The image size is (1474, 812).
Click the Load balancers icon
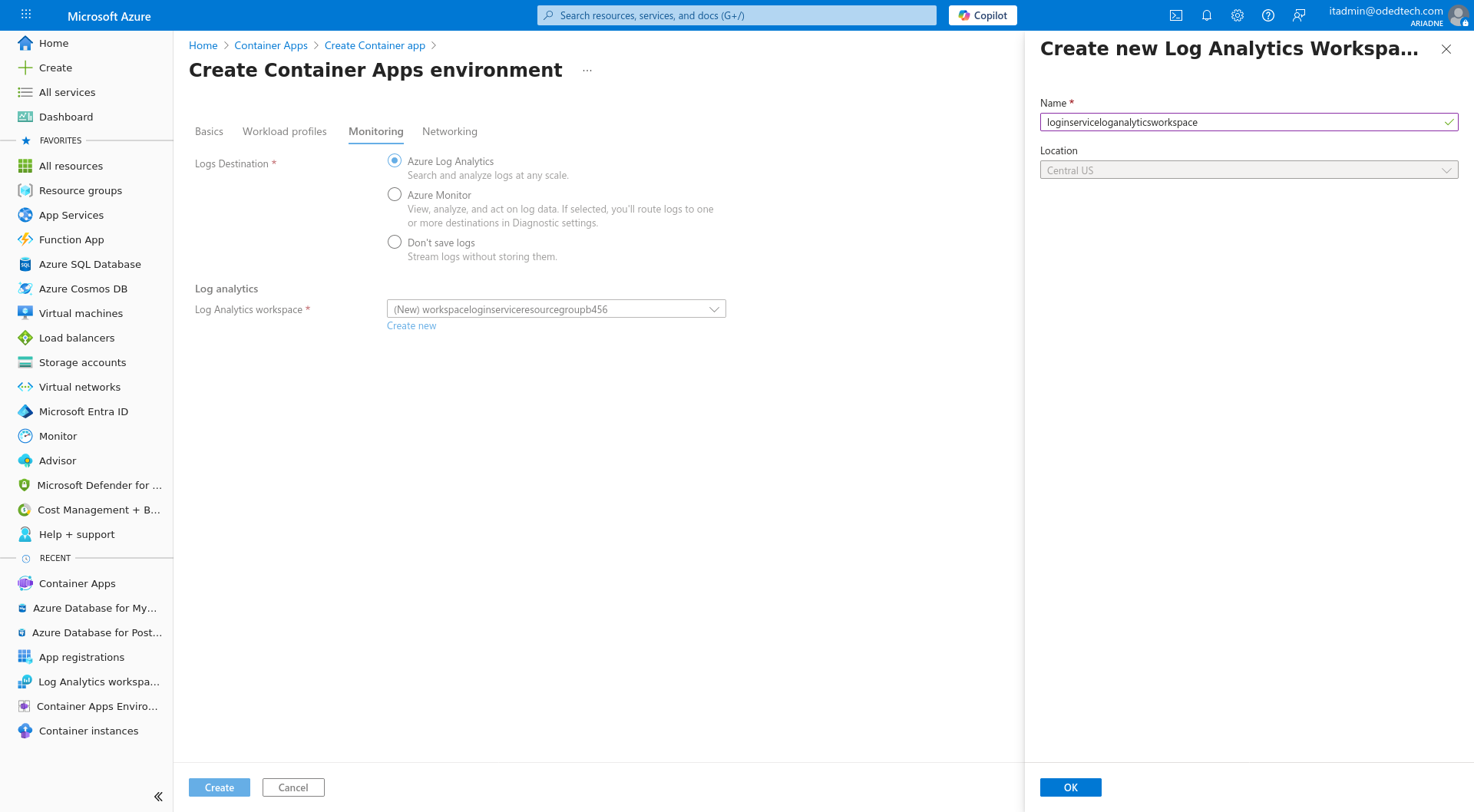click(25, 338)
